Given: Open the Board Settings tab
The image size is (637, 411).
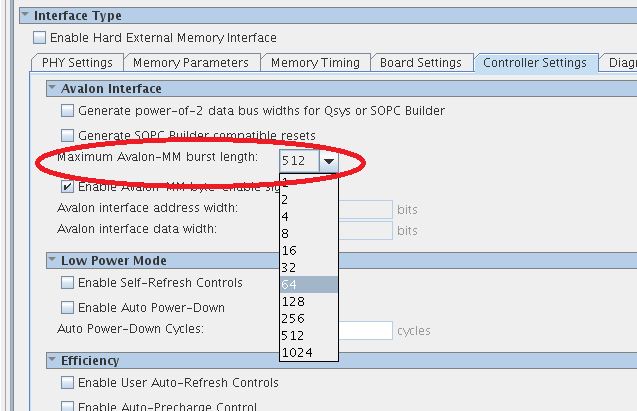Looking at the screenshot, I should [x=420, y=63].
